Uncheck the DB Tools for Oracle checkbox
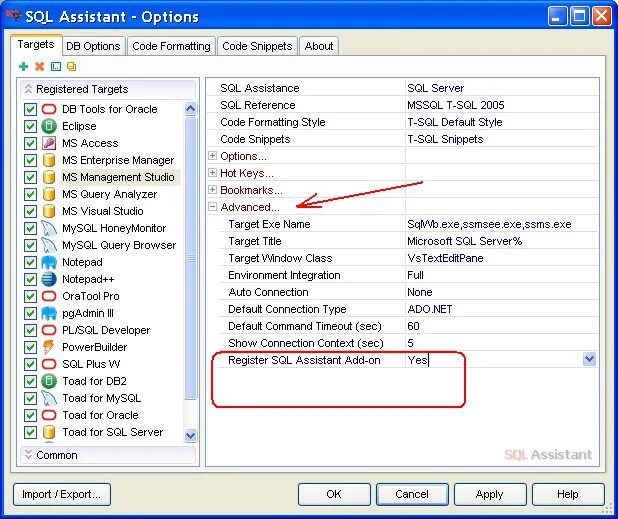618x519 pixels. 30,109
